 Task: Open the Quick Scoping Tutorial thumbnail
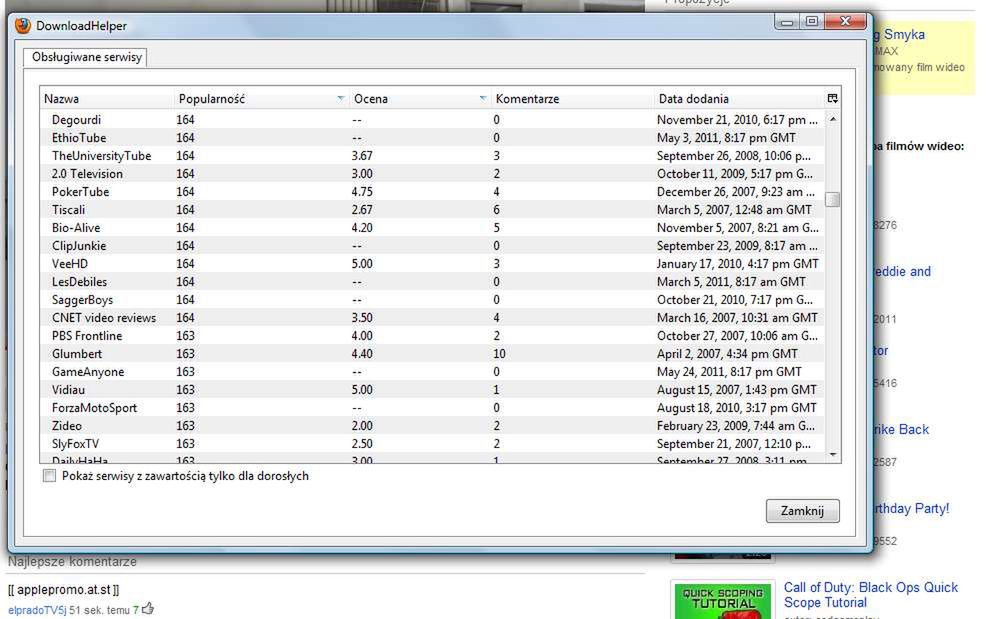tap(723, 600)
